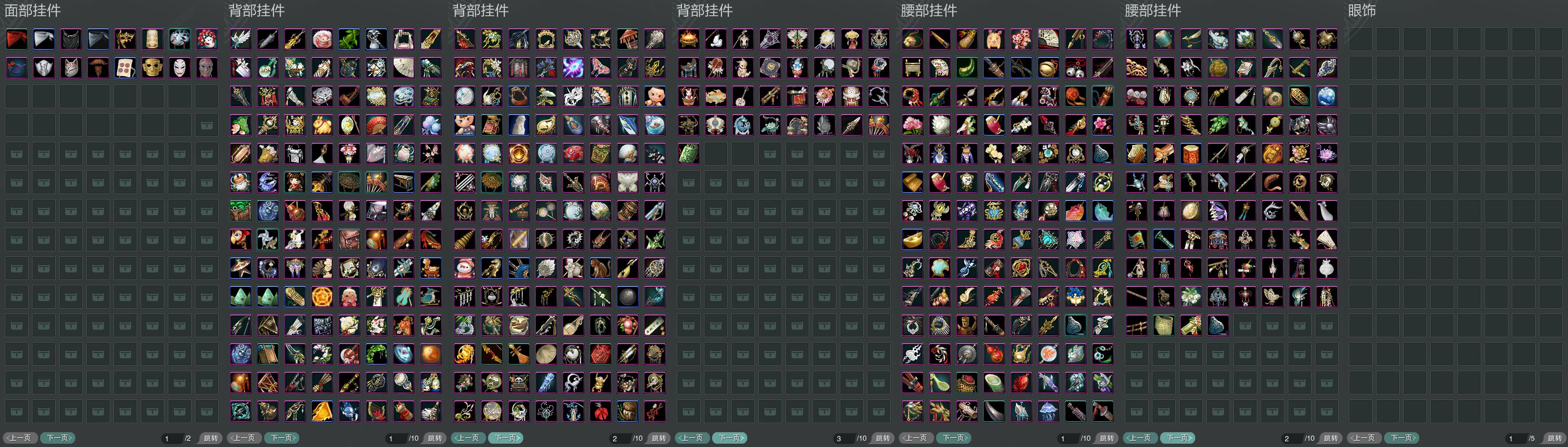Click 跳转 beside page 3 of 背部挂件
The width and height of the screenshot is (1568, 447).
click(x=883, y=438)
